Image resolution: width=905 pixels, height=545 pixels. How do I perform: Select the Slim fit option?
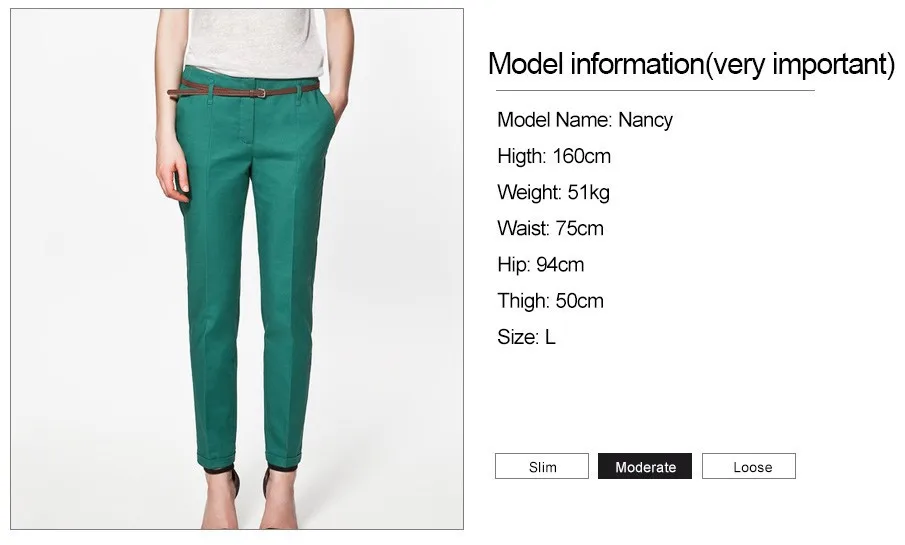point(541,466)
